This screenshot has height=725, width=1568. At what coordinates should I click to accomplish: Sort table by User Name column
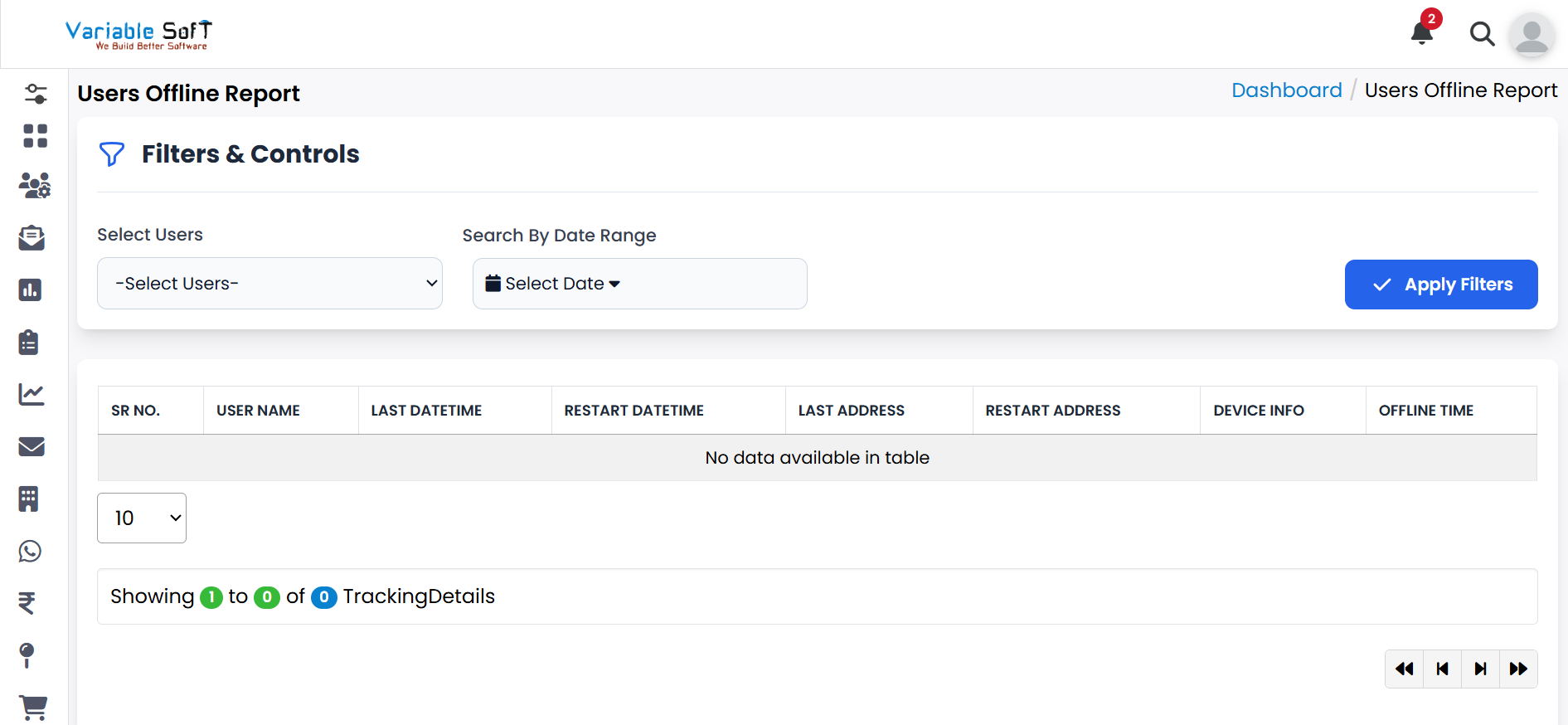click(x=259, y=411)
